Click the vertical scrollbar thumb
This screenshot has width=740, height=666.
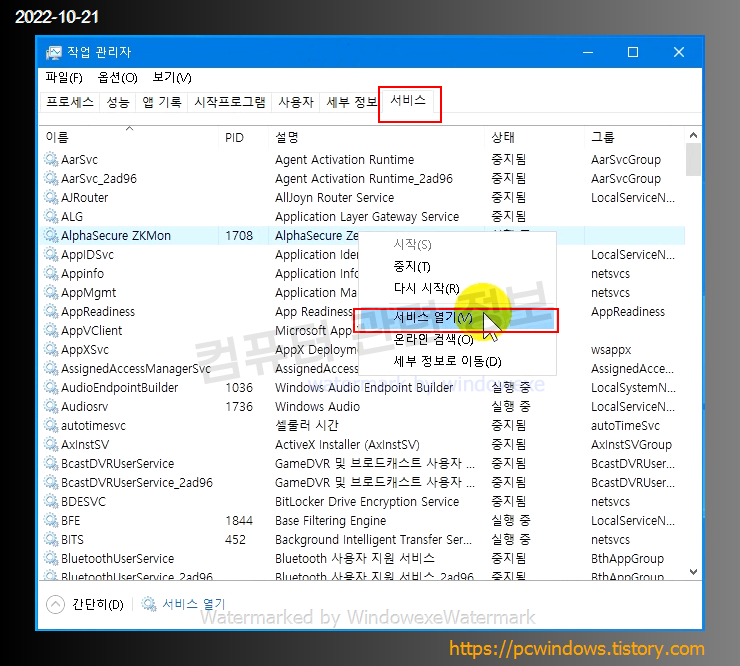(x=693, y=159)
